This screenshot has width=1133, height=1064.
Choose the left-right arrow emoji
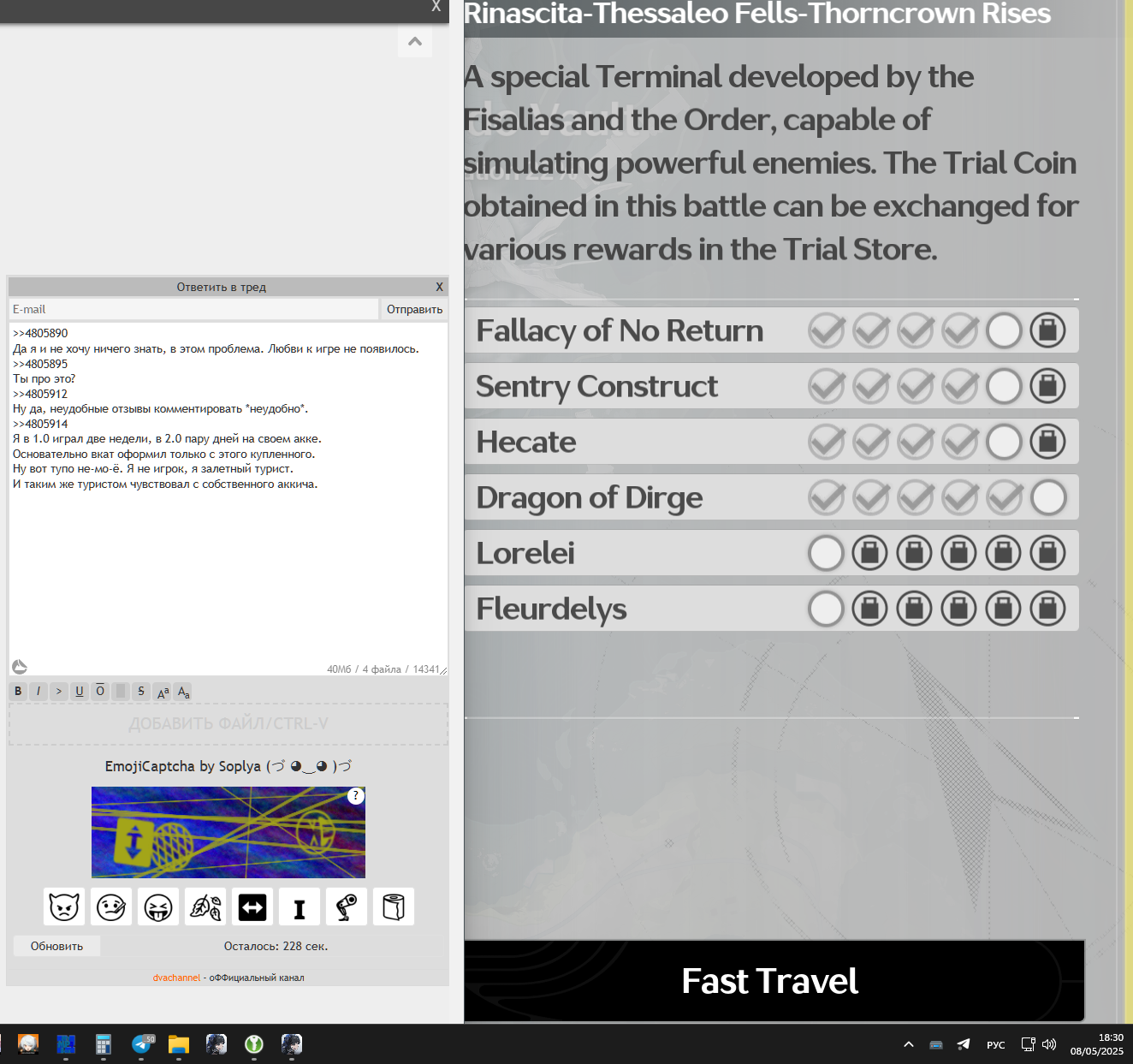252,906
